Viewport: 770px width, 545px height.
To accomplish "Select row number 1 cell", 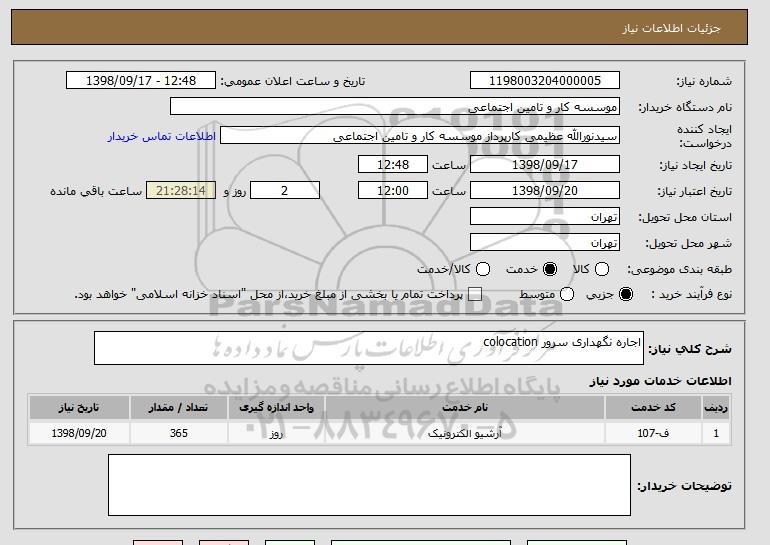I will click(x=716, y=433).
